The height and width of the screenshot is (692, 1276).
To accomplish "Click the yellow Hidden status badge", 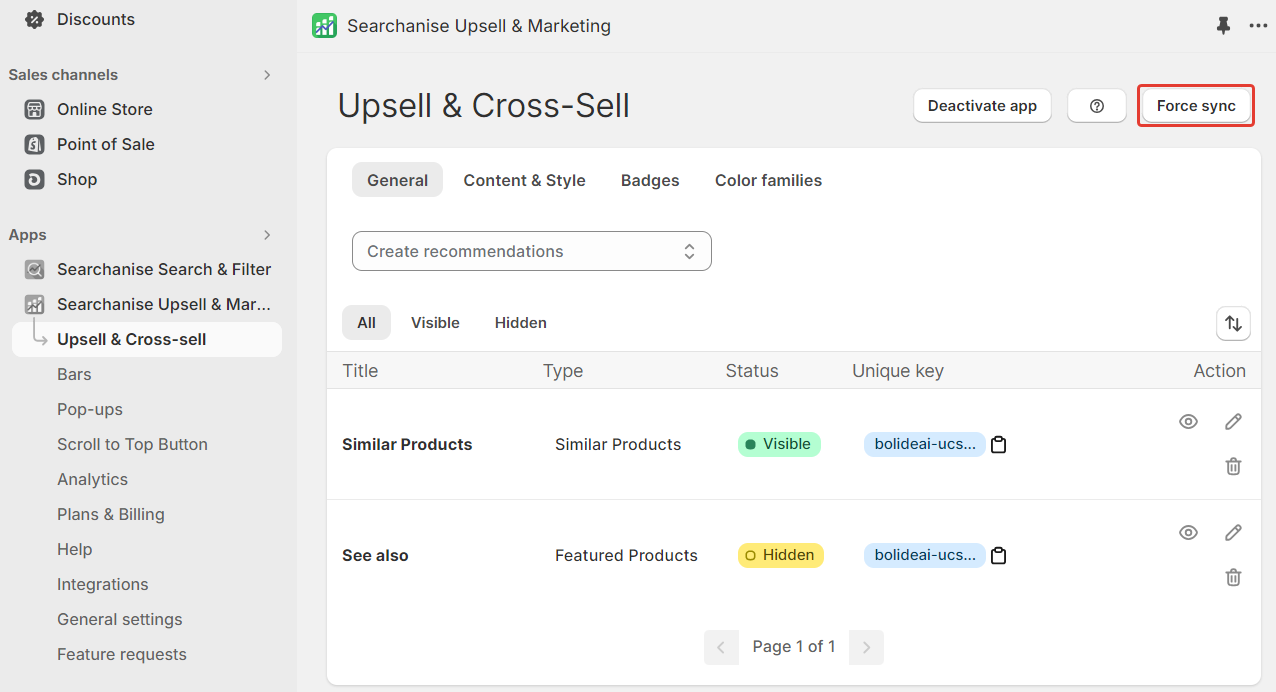I will pyautogui.click(x=780, y=555).
